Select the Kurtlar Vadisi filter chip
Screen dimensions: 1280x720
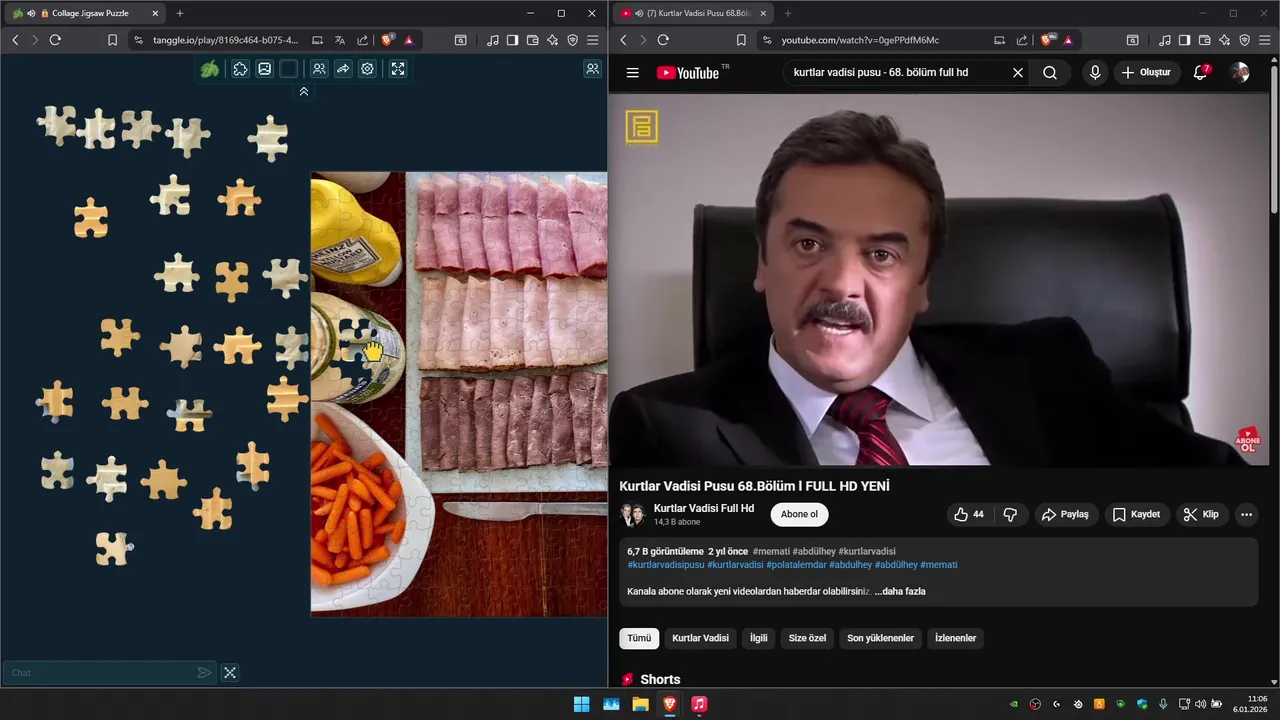(x=700, y=638)
